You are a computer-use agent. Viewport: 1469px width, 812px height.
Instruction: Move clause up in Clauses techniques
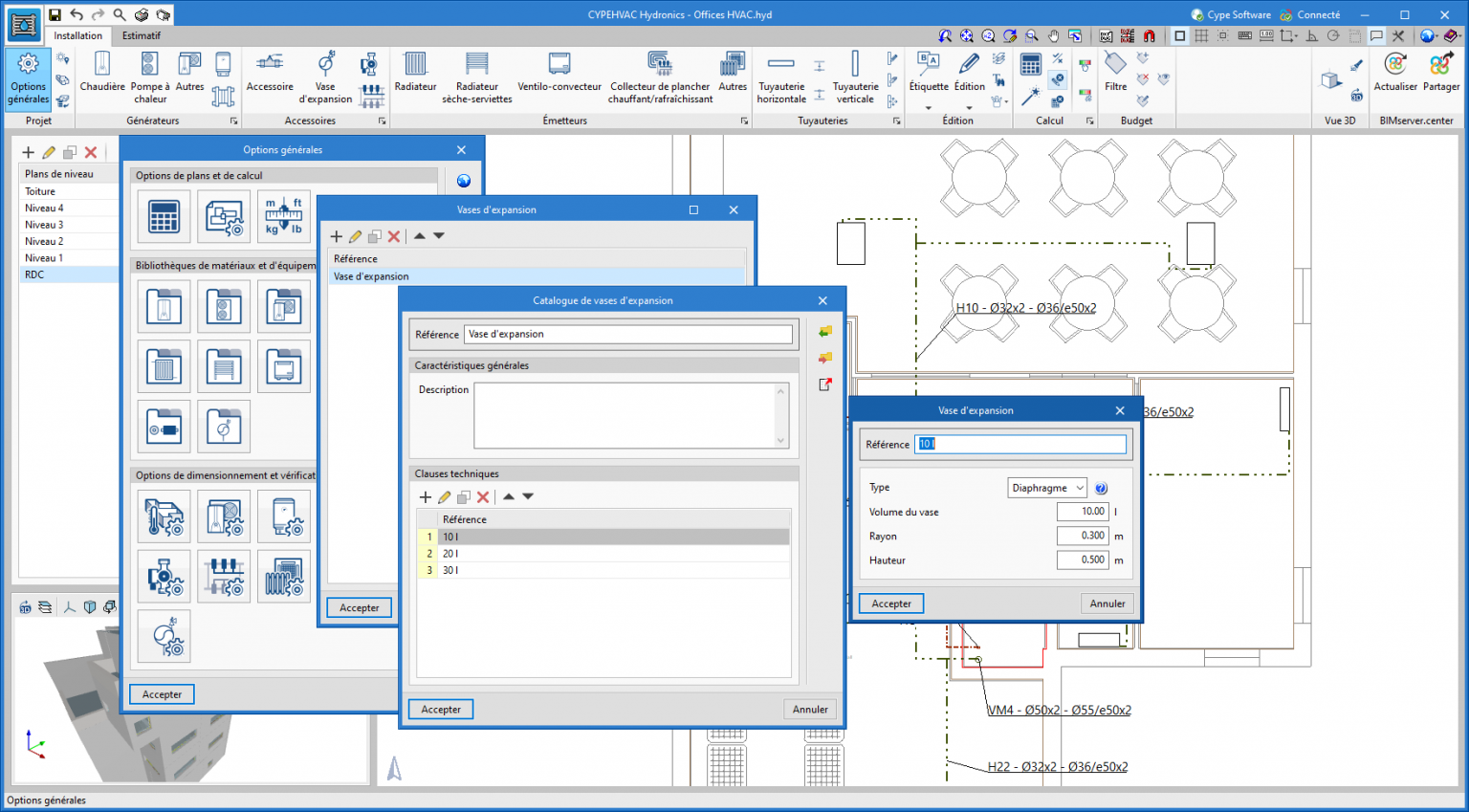[x=509, y=497]
